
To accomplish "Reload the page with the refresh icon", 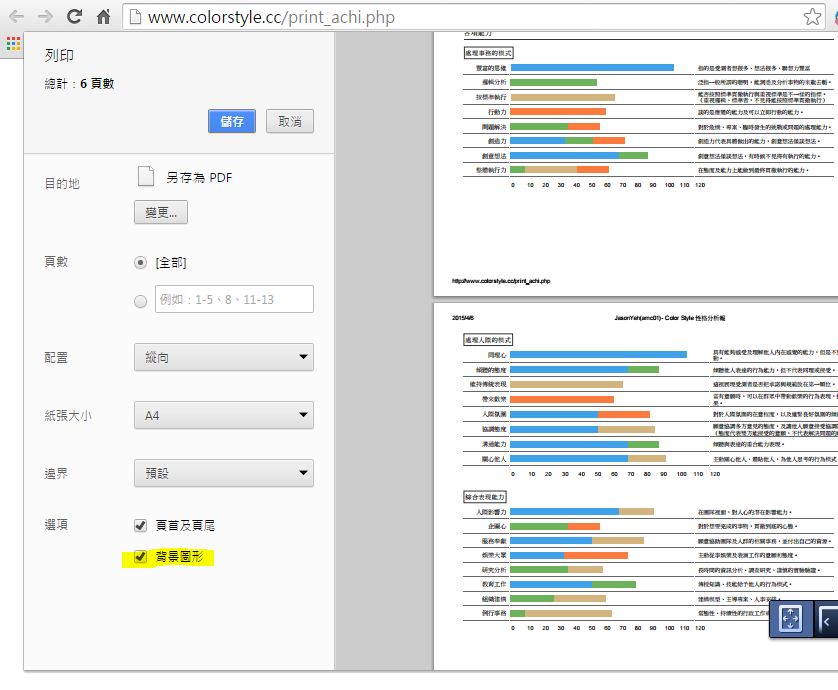I will (74, 17).
